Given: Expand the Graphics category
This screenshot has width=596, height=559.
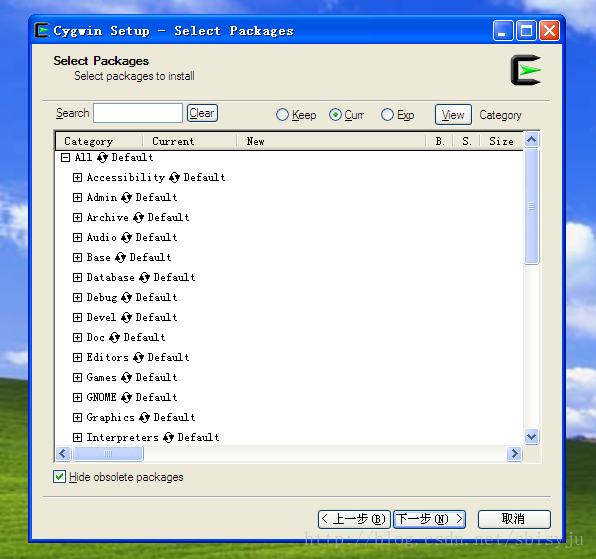Looking at the screenshot, I should tap(77, 418).
